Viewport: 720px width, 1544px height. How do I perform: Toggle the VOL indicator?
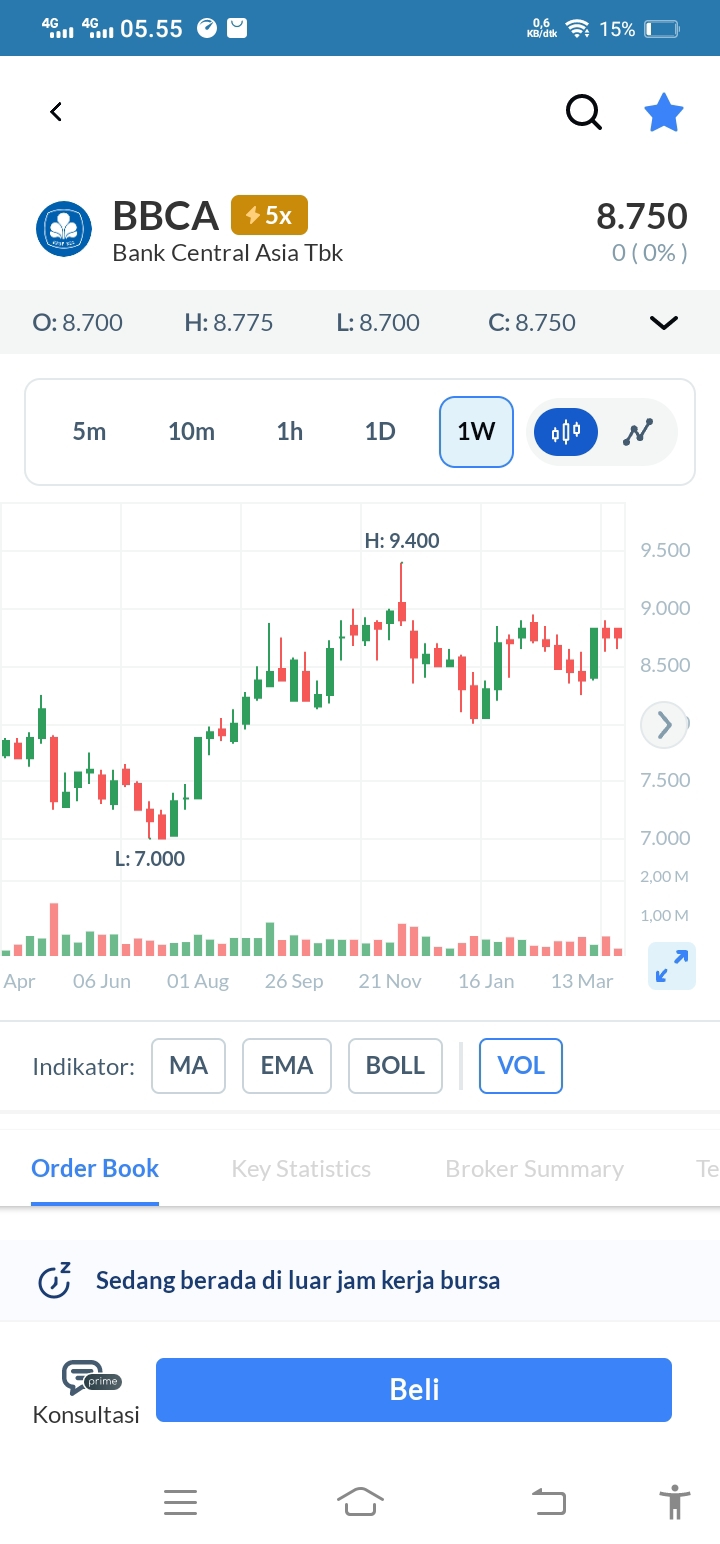click(x=521, y=1066)
